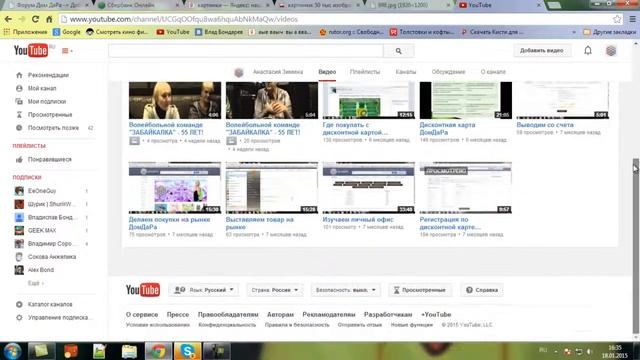Open 'Другие закладки' bookmarks folder
640x360 pixels.
[609, 32]
